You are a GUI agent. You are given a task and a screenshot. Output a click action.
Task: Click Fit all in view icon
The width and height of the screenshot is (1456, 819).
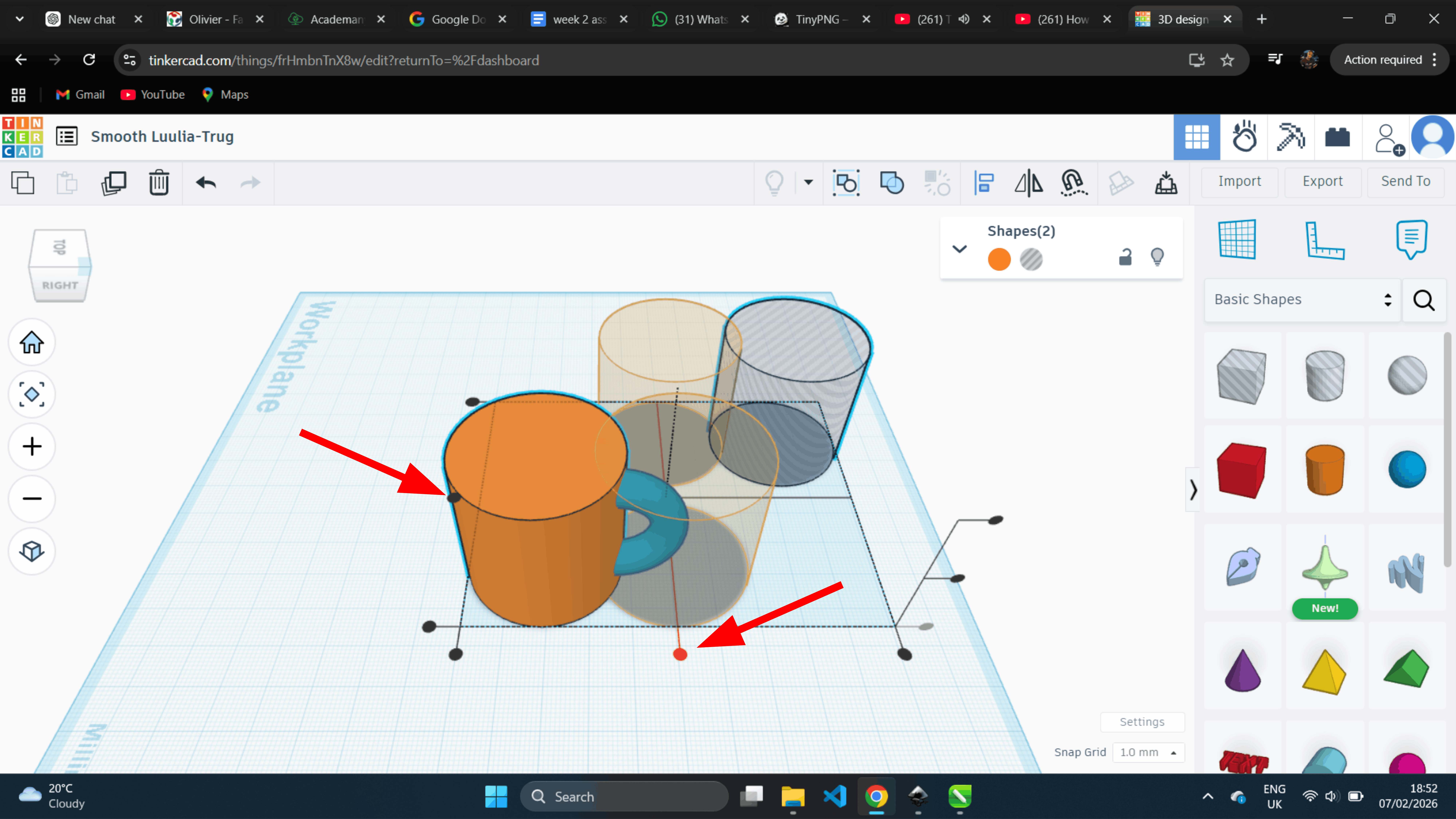(x=32, y=394)
